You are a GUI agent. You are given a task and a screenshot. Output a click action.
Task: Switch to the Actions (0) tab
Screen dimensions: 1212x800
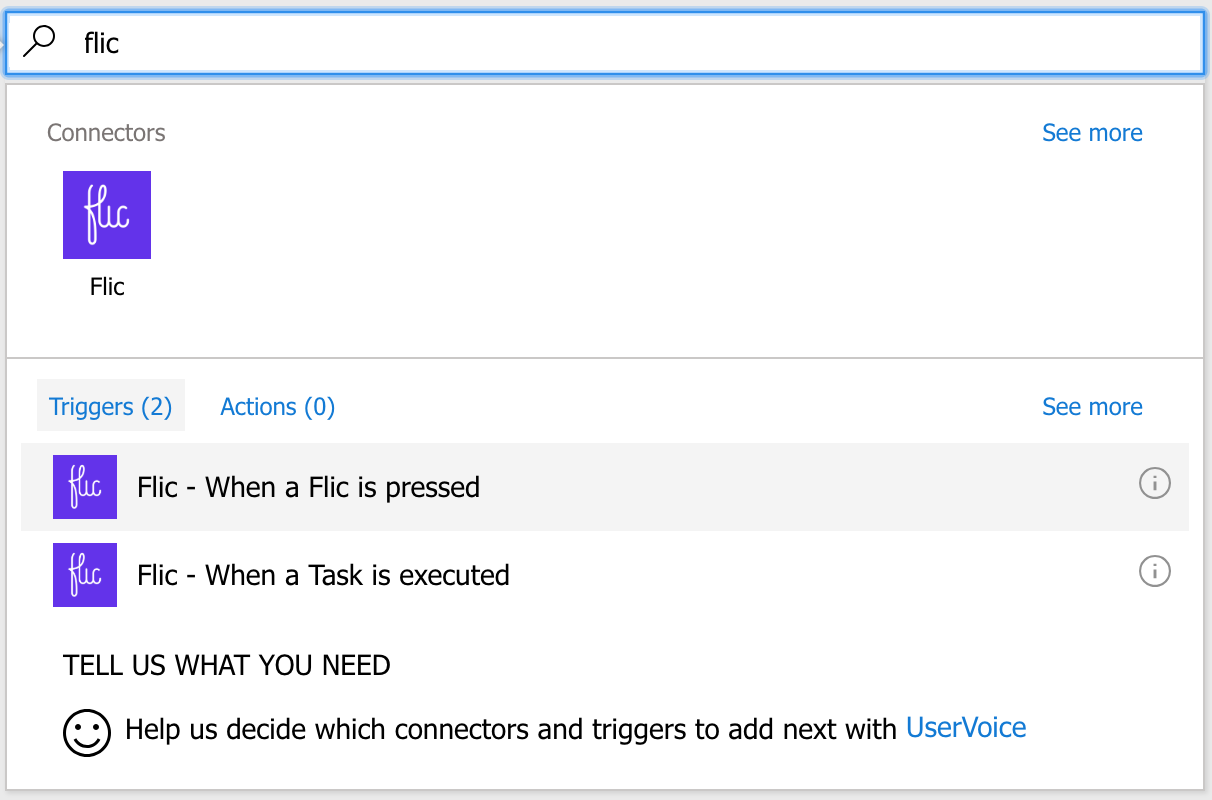(x=277, y=407)
